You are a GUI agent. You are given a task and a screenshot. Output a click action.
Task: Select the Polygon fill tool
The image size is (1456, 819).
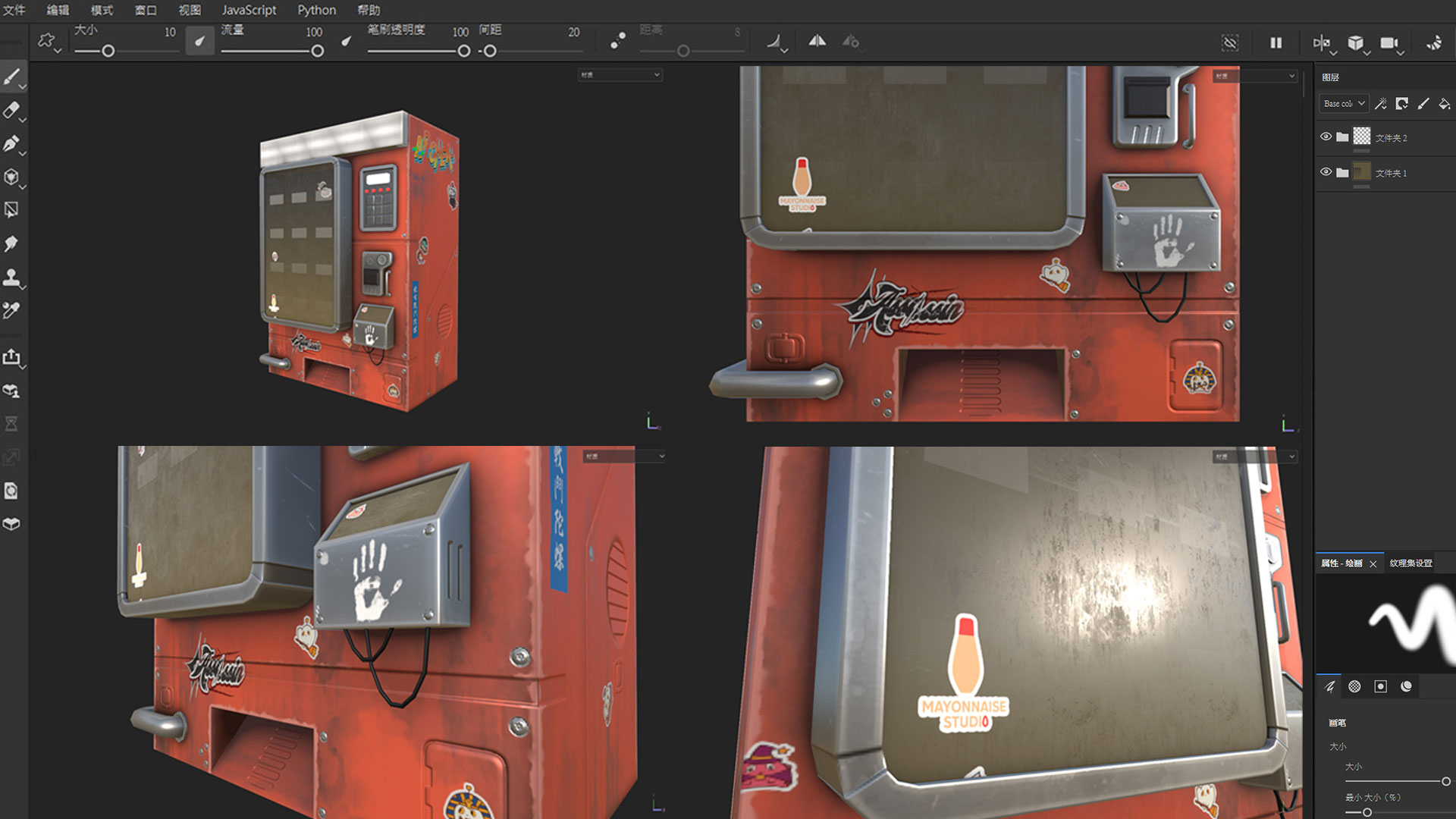[11, 210]
